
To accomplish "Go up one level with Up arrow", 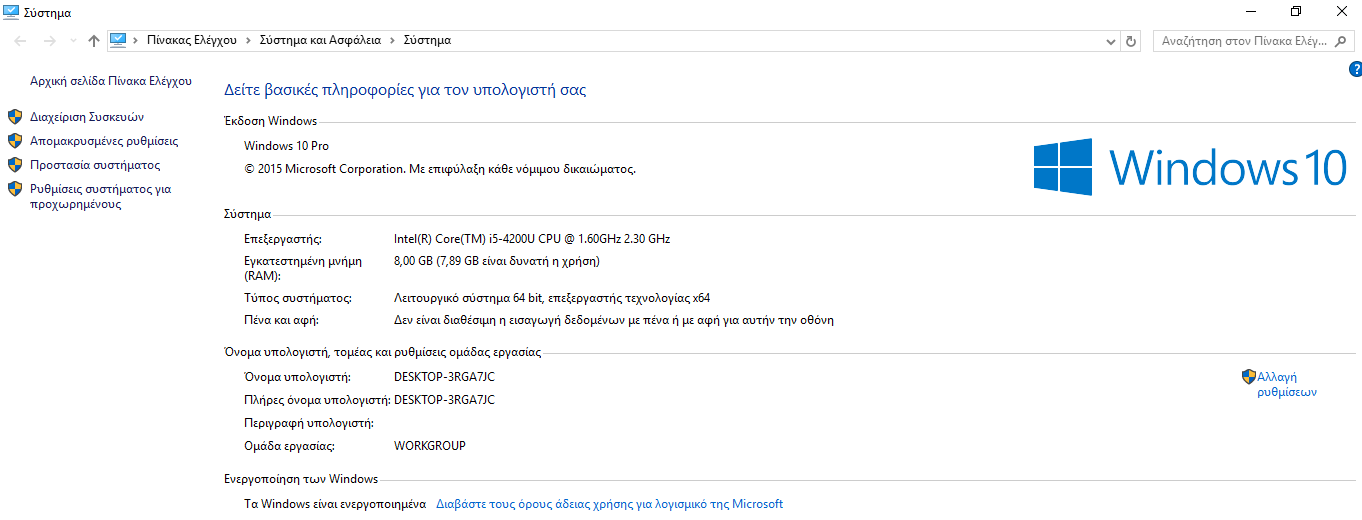I will (94, 41).
